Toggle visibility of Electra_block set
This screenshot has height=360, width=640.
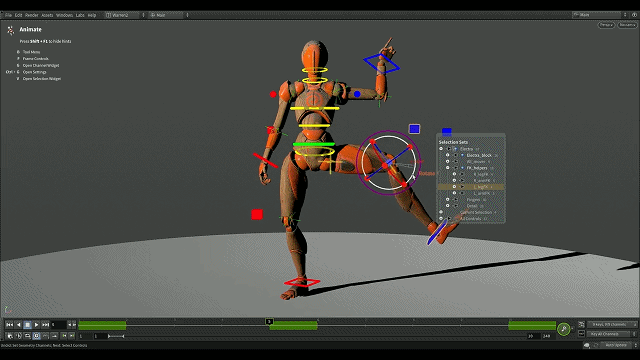(x=447, y=155)
